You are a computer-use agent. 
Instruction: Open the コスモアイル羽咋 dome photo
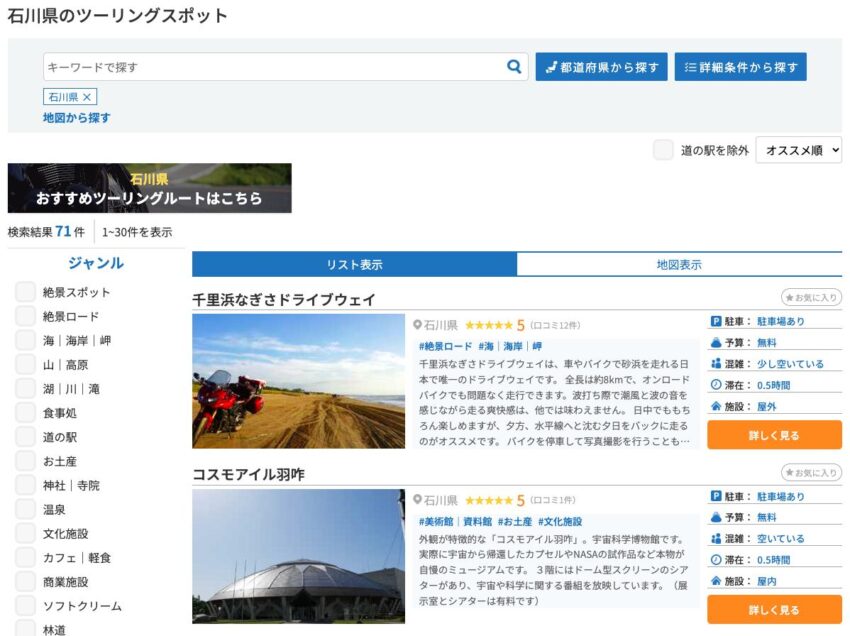[298, 556]
